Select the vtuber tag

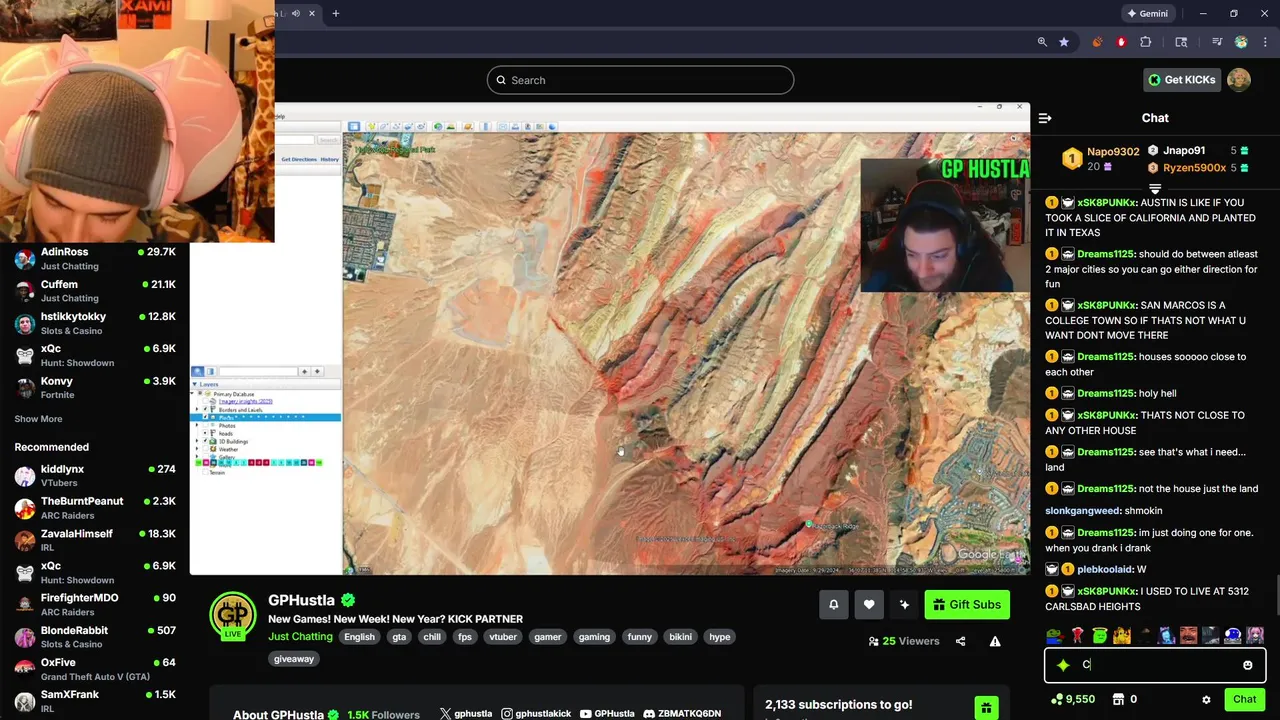click(x=503, y=637)
